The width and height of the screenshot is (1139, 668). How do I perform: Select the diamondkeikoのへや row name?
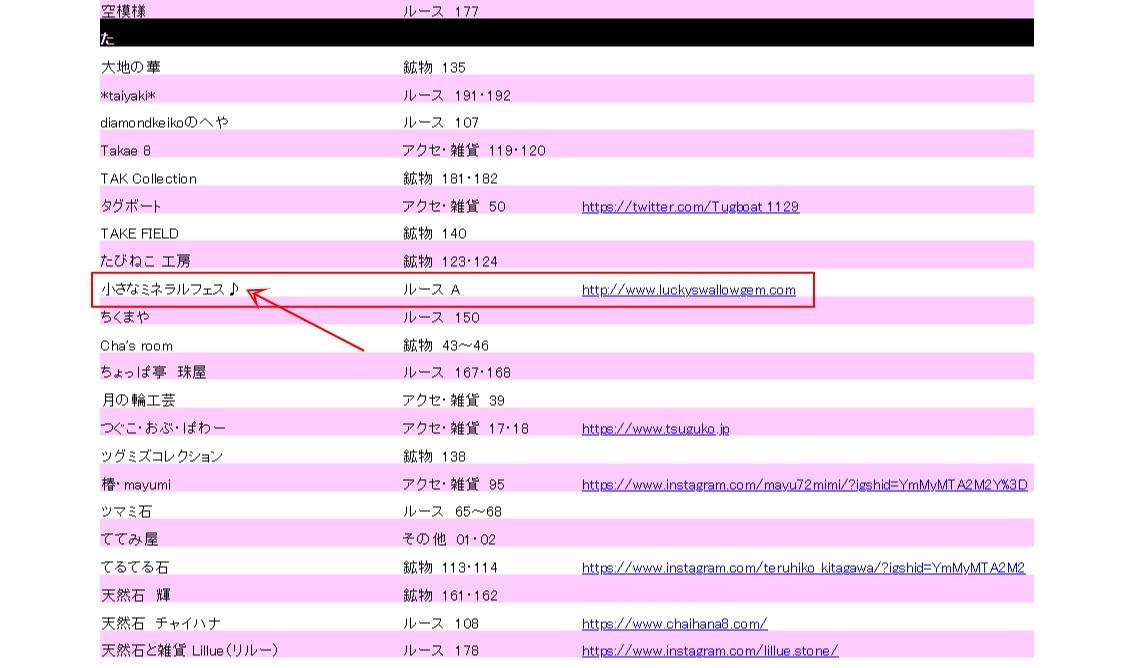pyautogui.click(x=164, y=123)
